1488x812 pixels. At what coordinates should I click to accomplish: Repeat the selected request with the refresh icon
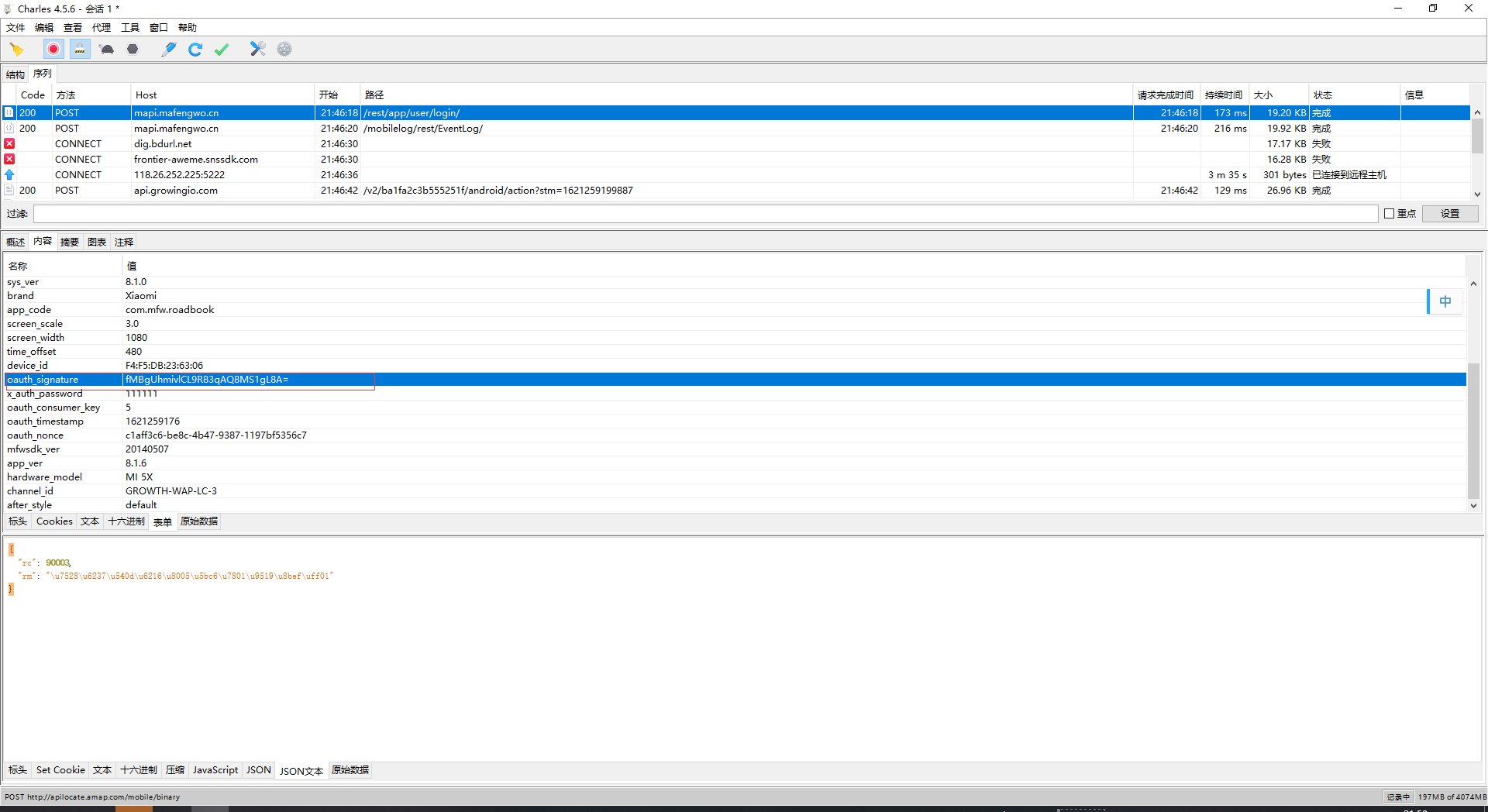(x=195, y=50)
